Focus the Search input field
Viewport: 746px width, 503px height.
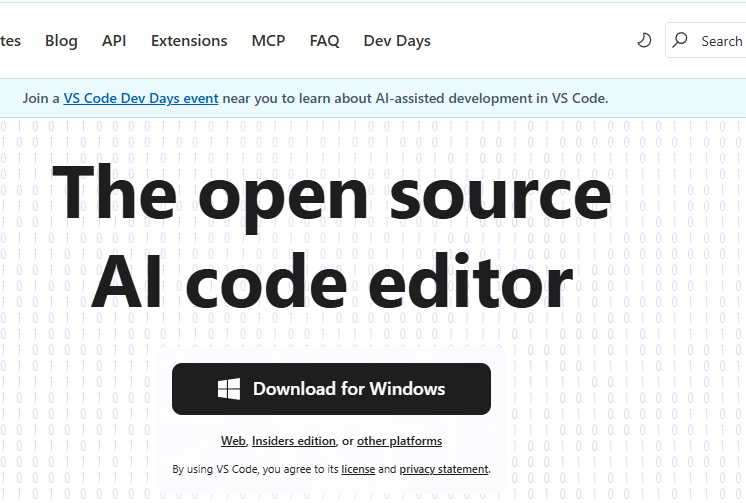(720, 41)
